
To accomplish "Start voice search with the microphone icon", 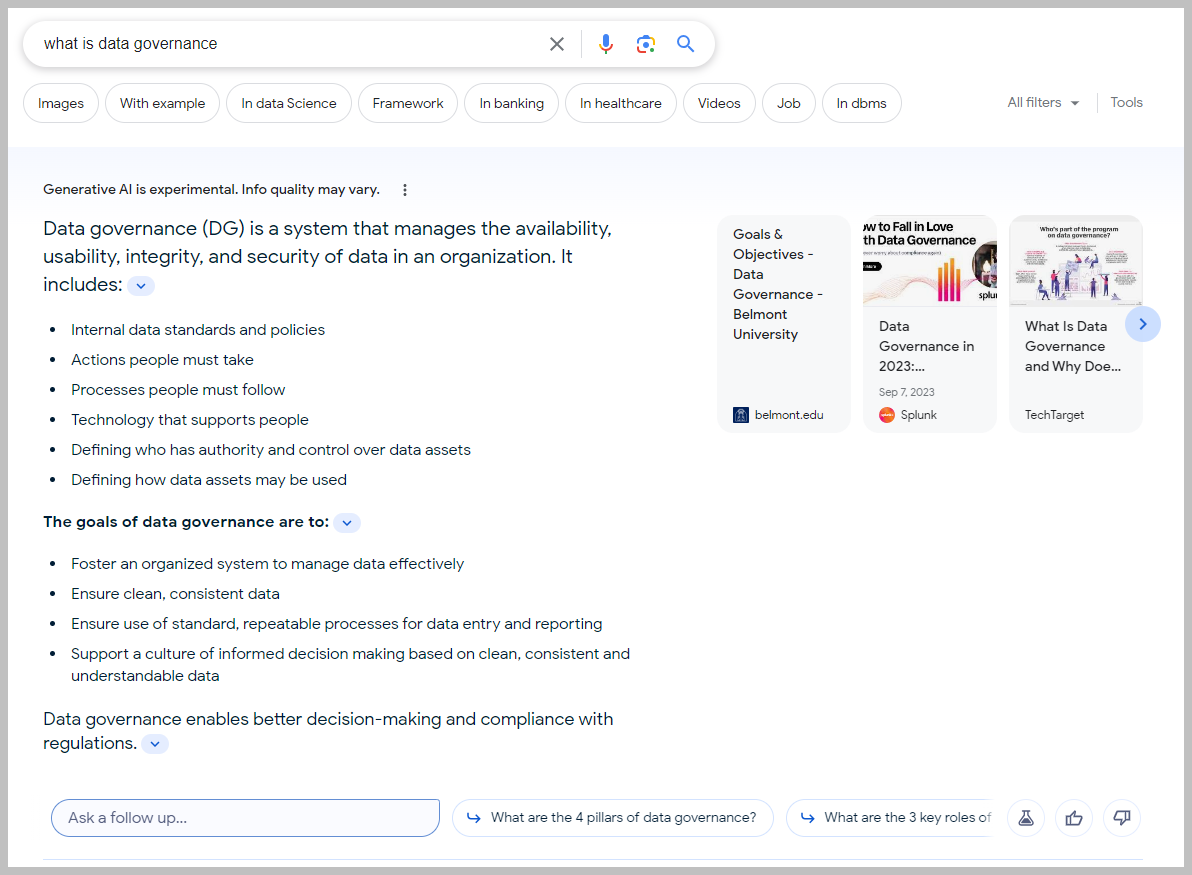I will (605, 44).
